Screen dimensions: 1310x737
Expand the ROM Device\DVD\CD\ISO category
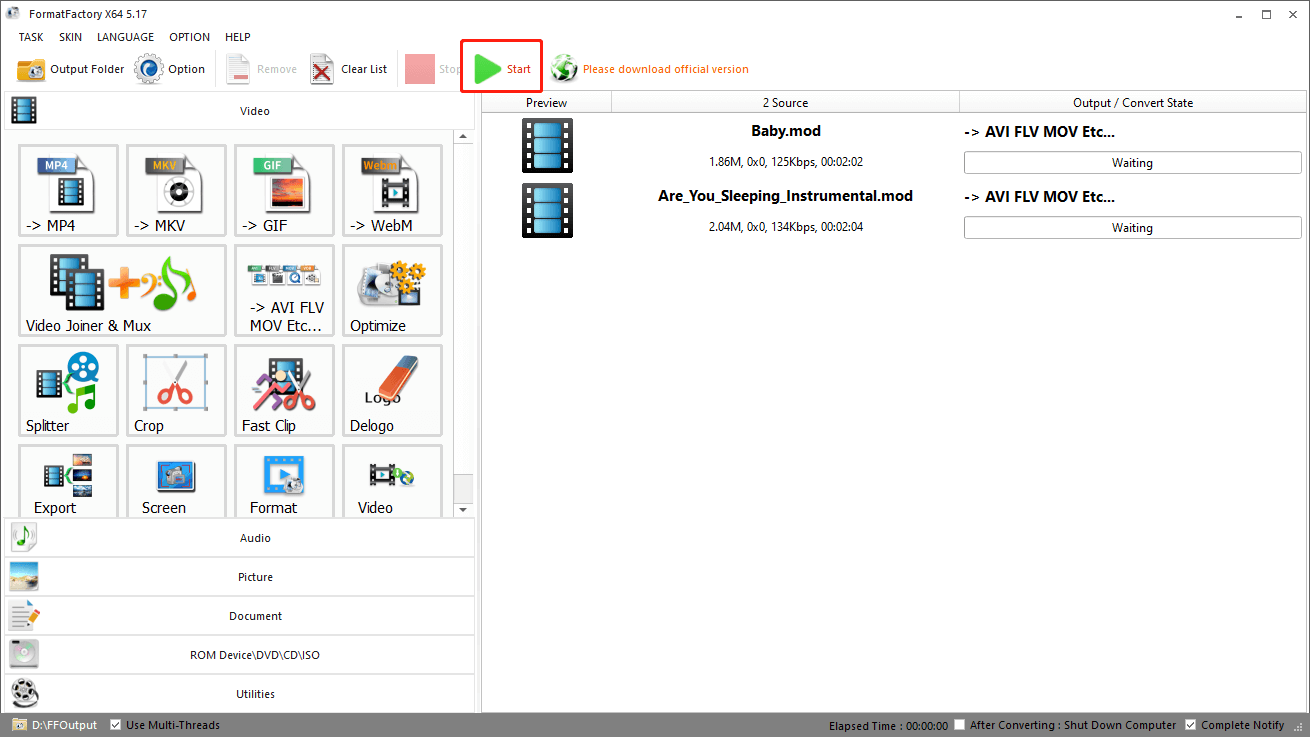point(238,655)
